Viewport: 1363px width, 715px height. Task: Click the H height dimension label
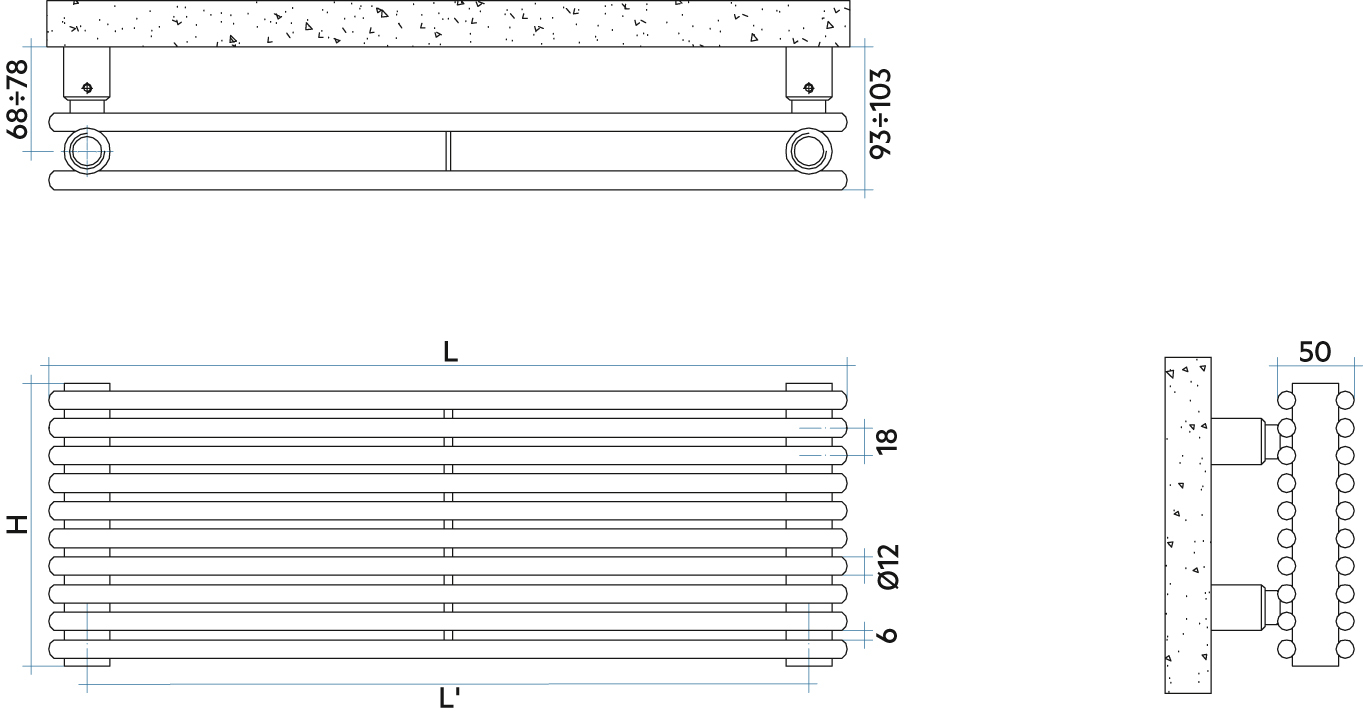pos(17,524)
